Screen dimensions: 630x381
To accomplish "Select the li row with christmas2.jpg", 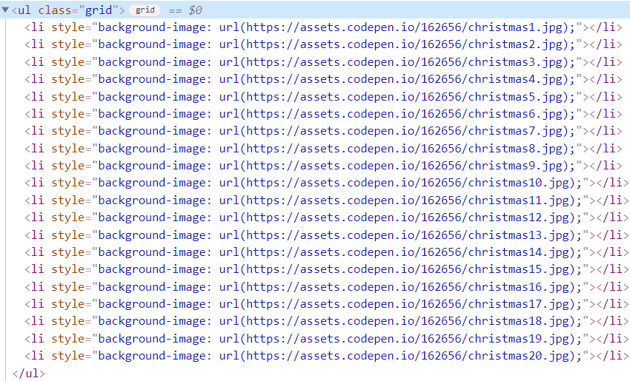I will coord(323,44).
